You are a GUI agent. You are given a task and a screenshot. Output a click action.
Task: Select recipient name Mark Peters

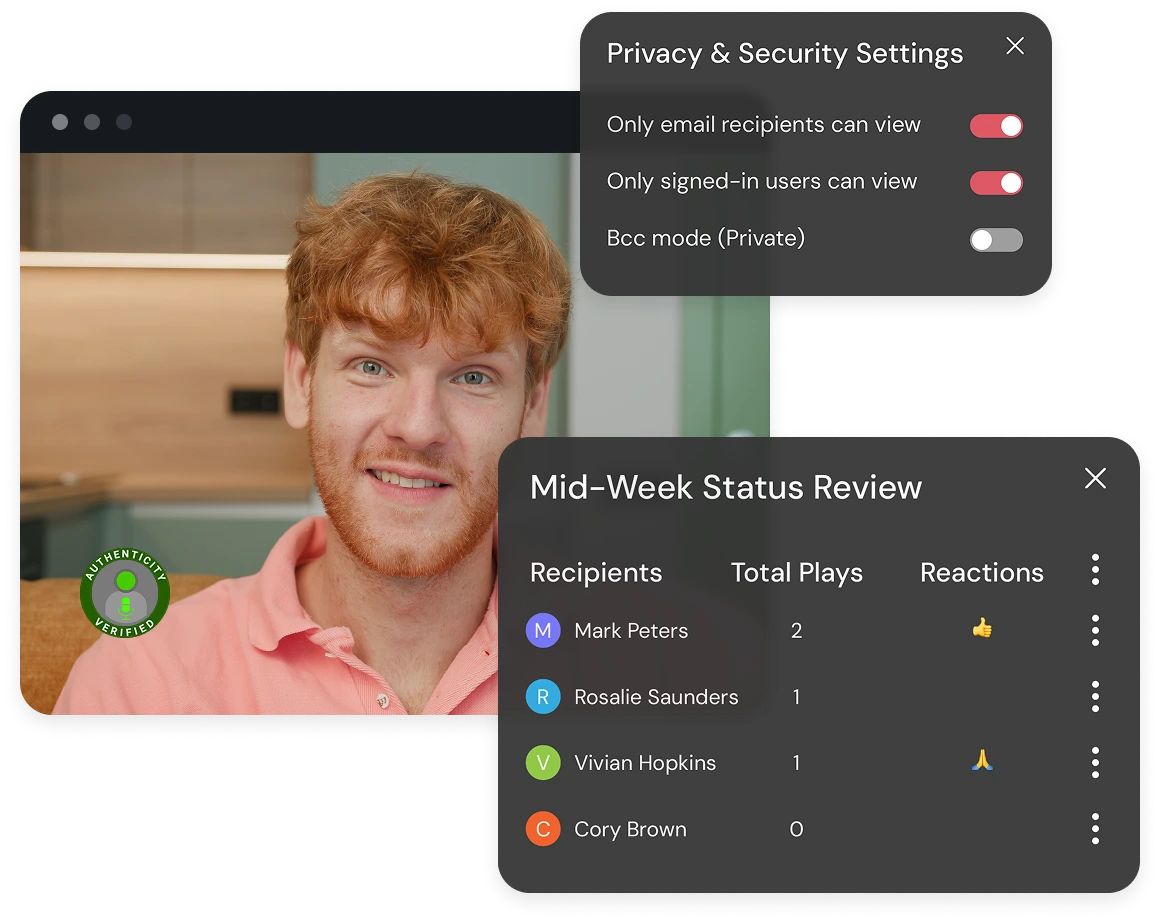[x=631, y=630]
